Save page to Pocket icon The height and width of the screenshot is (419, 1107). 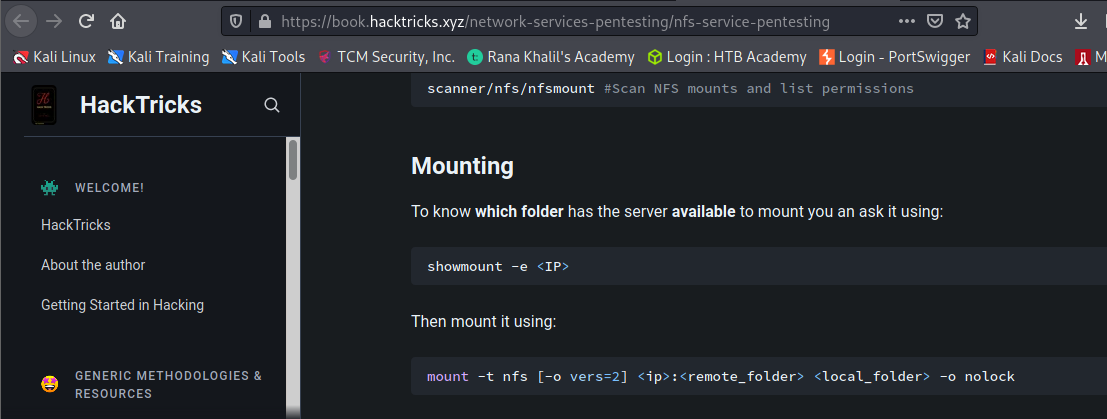click(935, 21)
